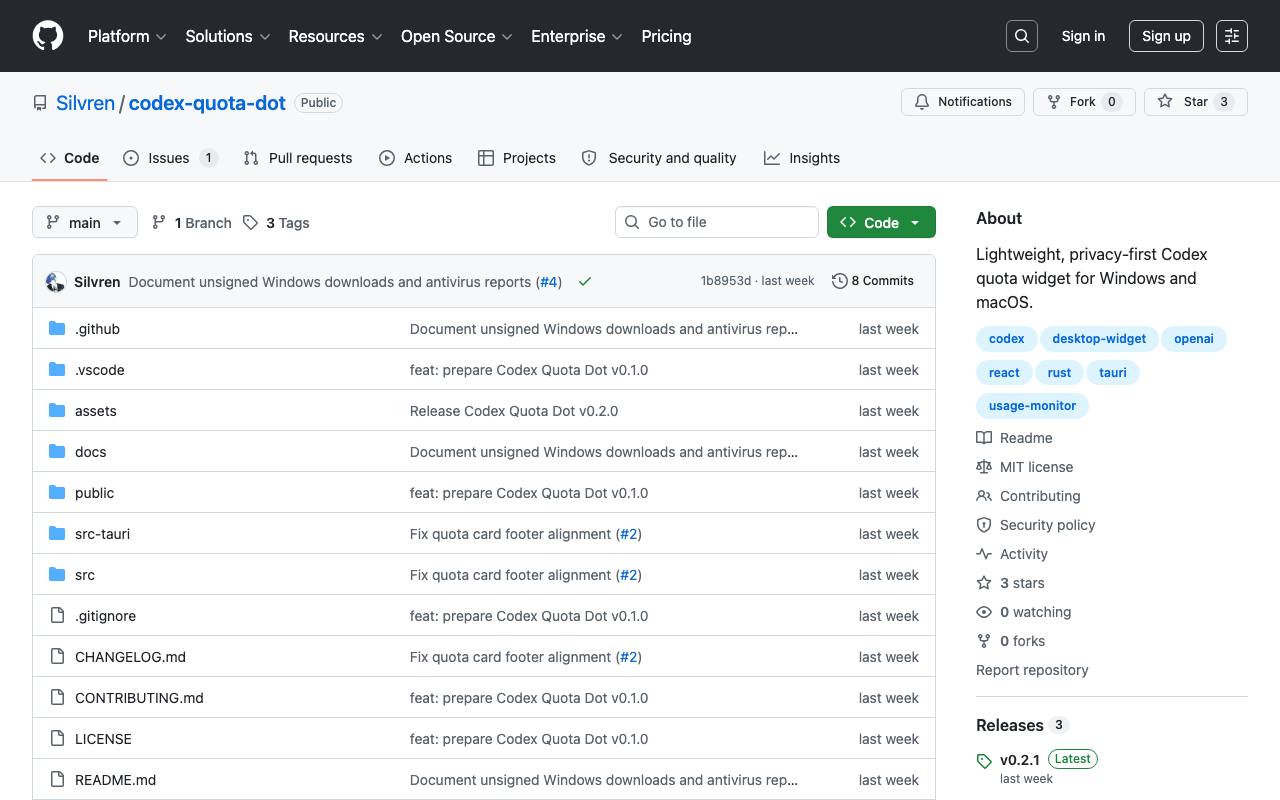This screenshot has height=800, width=1280.
Task: View the 3 Tags list
Action: click(276, 223)
